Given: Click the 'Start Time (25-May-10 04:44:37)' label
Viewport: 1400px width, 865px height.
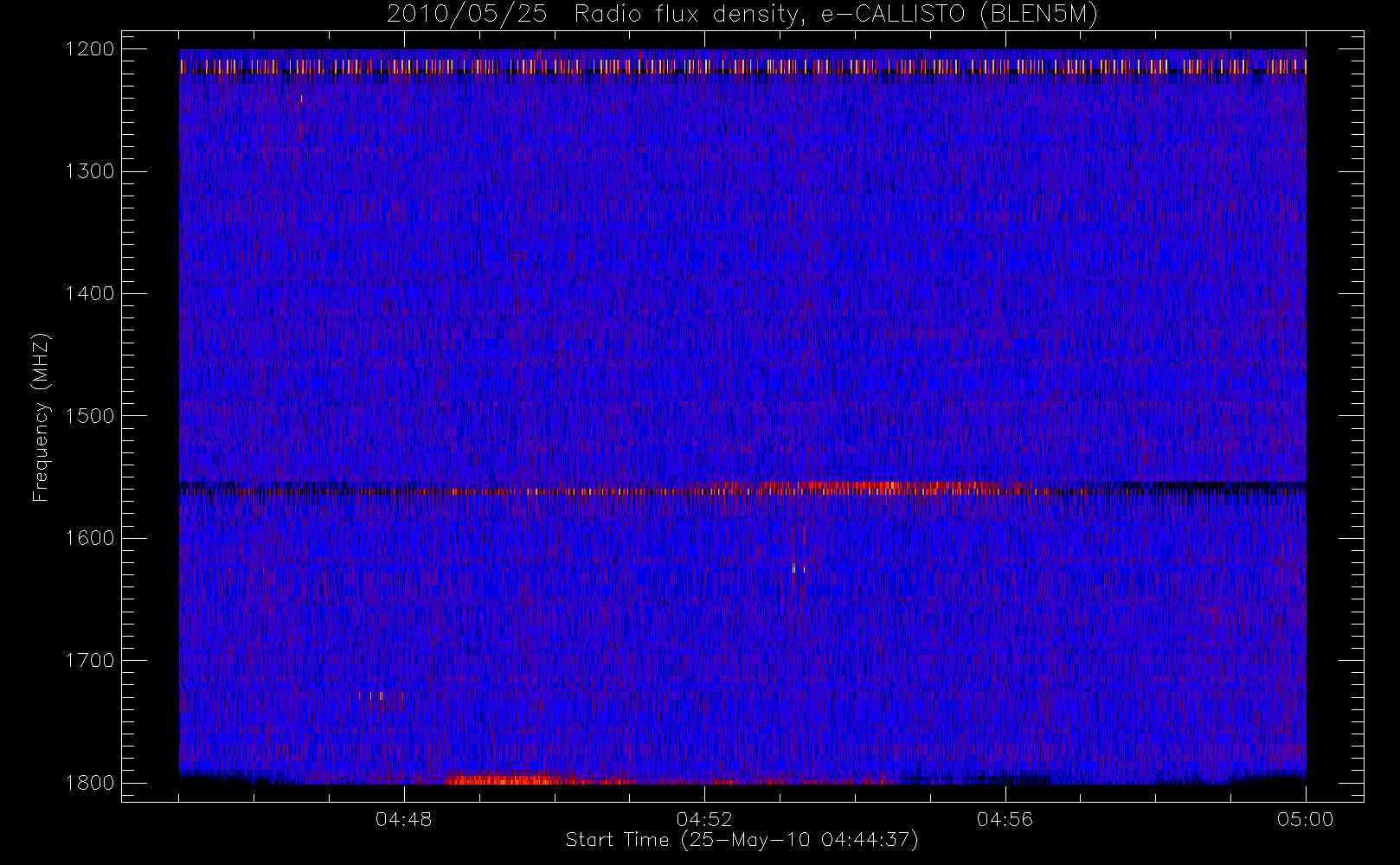Looking at the screenshot, I should [742, 840].
